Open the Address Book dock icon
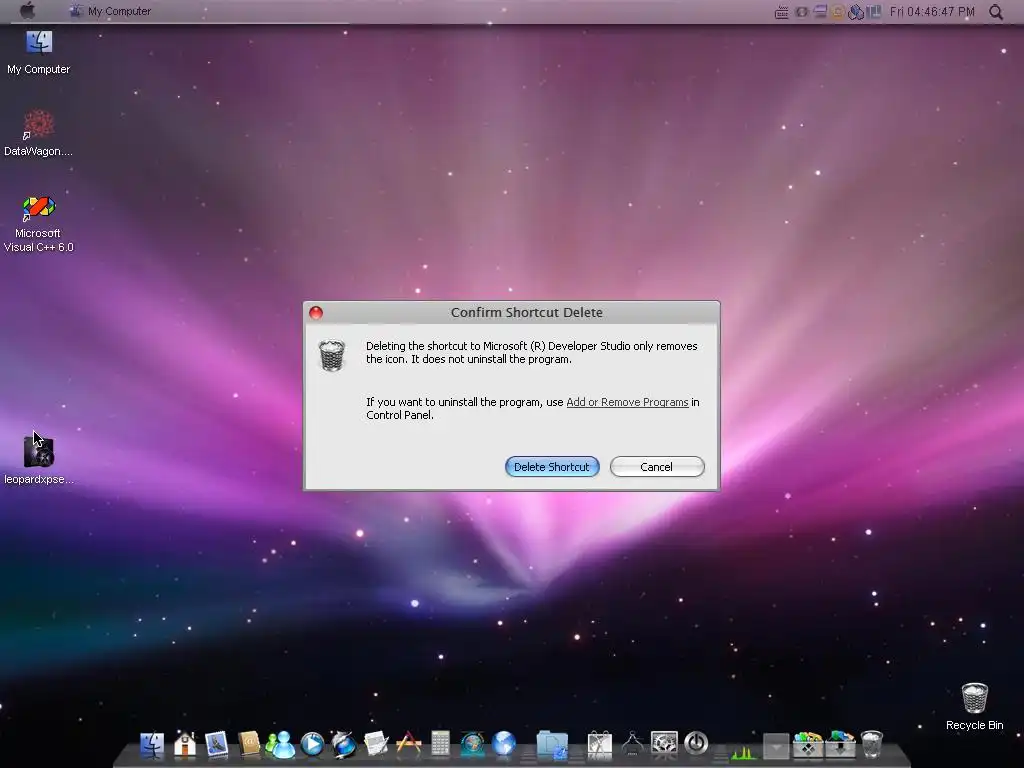1024x768 pixels. pyautogui.click(x=249, y=744)
